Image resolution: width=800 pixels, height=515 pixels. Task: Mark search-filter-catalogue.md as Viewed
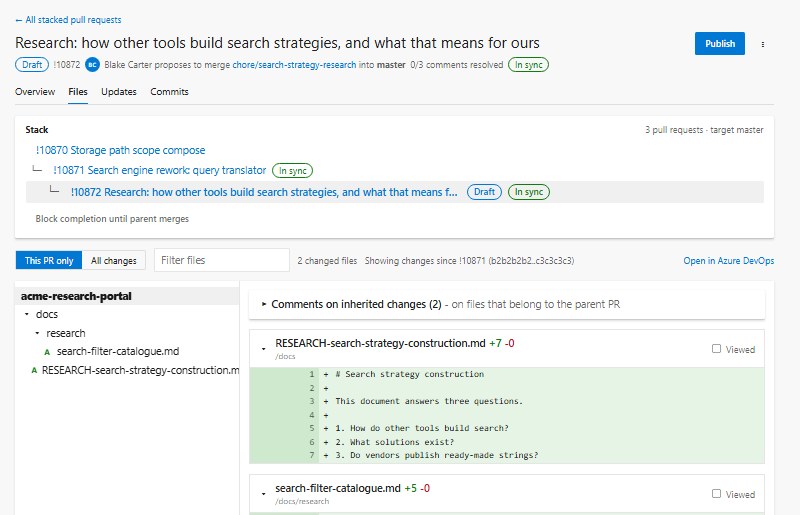point(716,494)
